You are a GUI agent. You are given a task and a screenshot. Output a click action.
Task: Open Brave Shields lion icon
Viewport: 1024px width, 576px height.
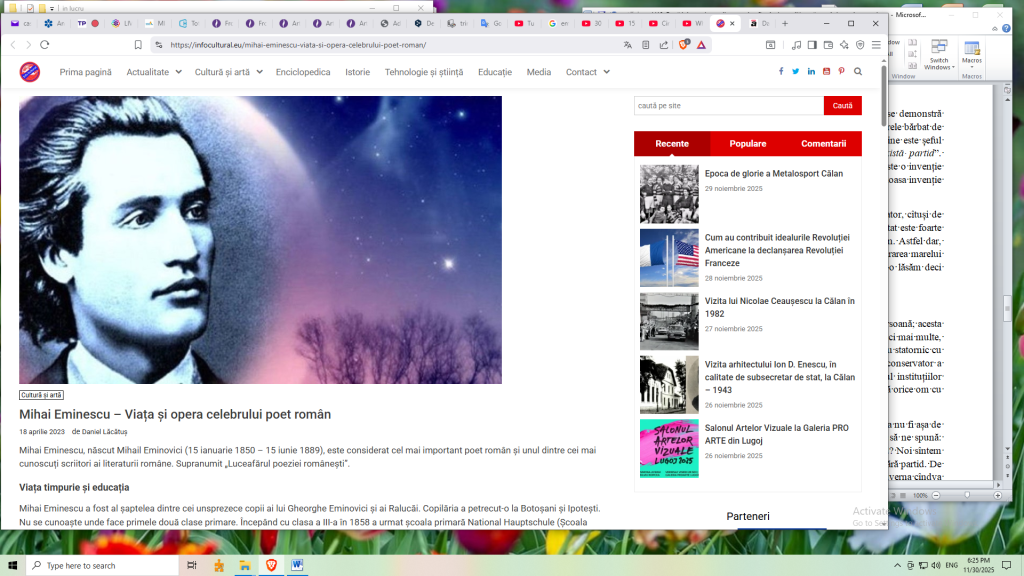(x=684, y=44)
